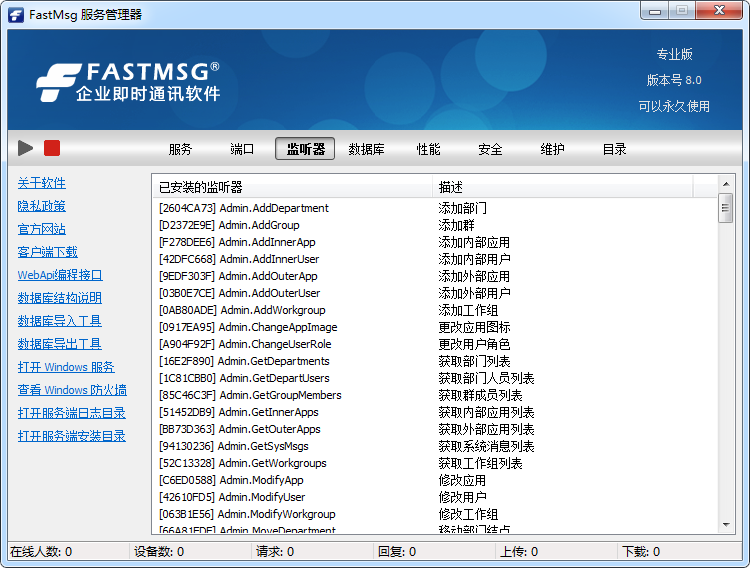The height and width of the screenshot is (568, 750).
Task: Select the Admin.GetOuterApps listener row
Action: pyautogui.click(x=434, y=429)
